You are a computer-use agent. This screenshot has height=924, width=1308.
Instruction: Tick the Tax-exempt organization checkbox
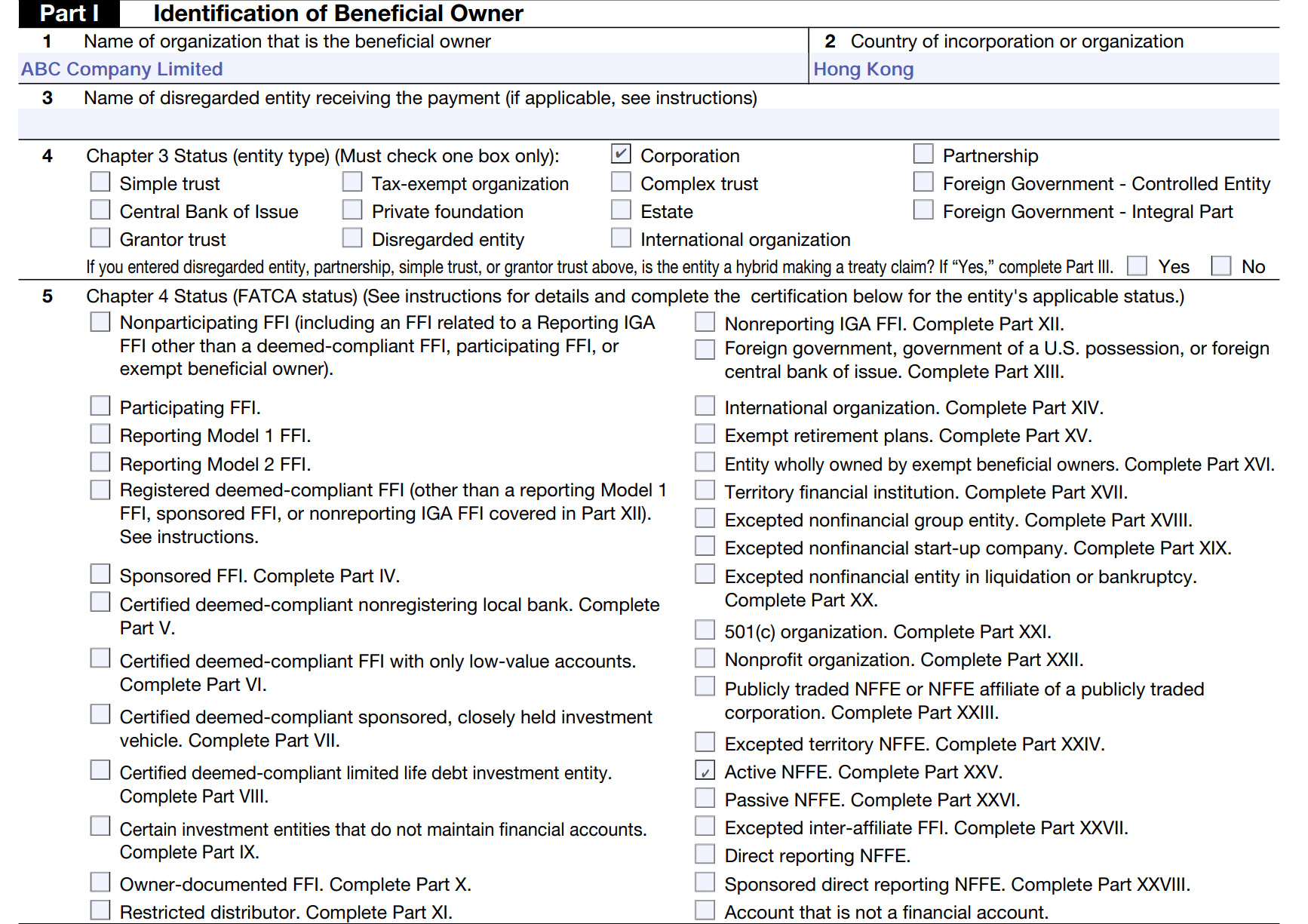[352, 183]
